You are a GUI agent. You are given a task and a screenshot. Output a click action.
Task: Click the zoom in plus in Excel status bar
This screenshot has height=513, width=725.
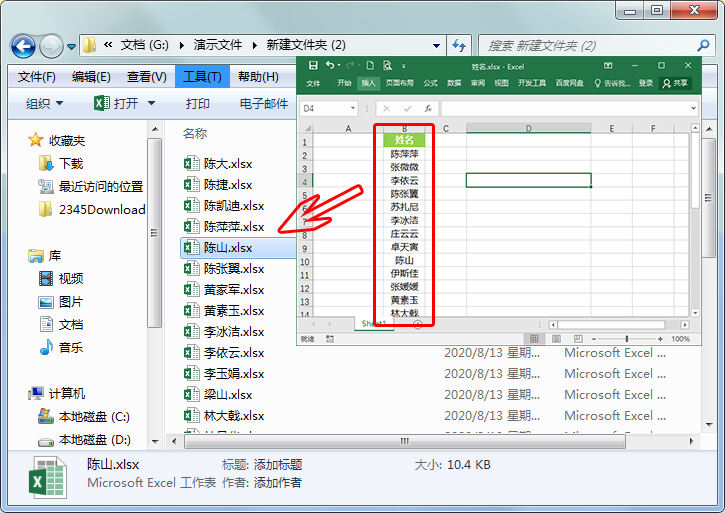click(660, 339)
